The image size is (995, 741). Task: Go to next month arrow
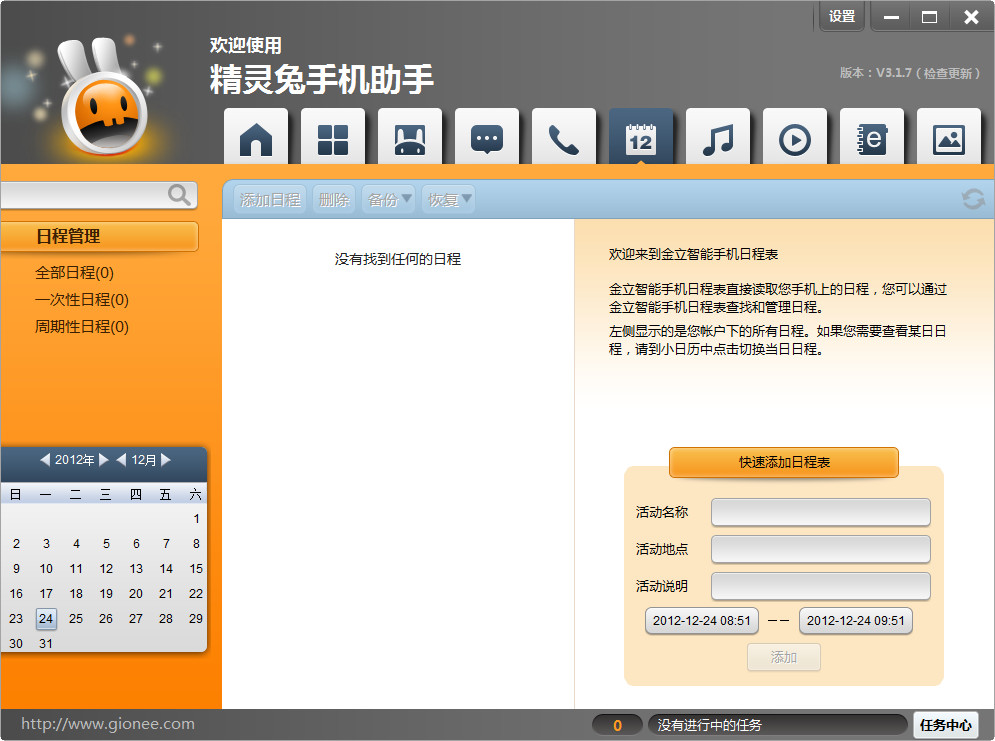166,459
